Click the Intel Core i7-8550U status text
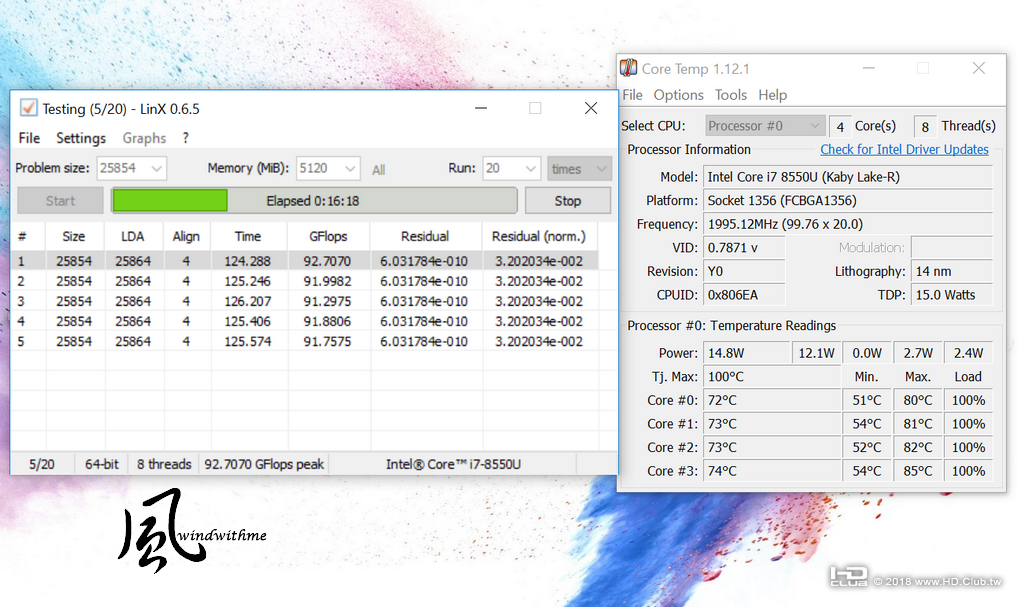Viewport: 1024px width, 607px height. pos(453,464)
